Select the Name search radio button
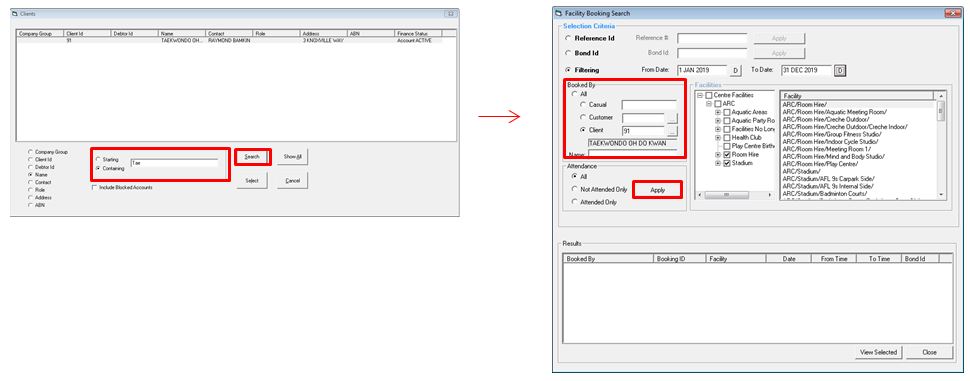Screen dimensions: 970x381 (30, 174)
